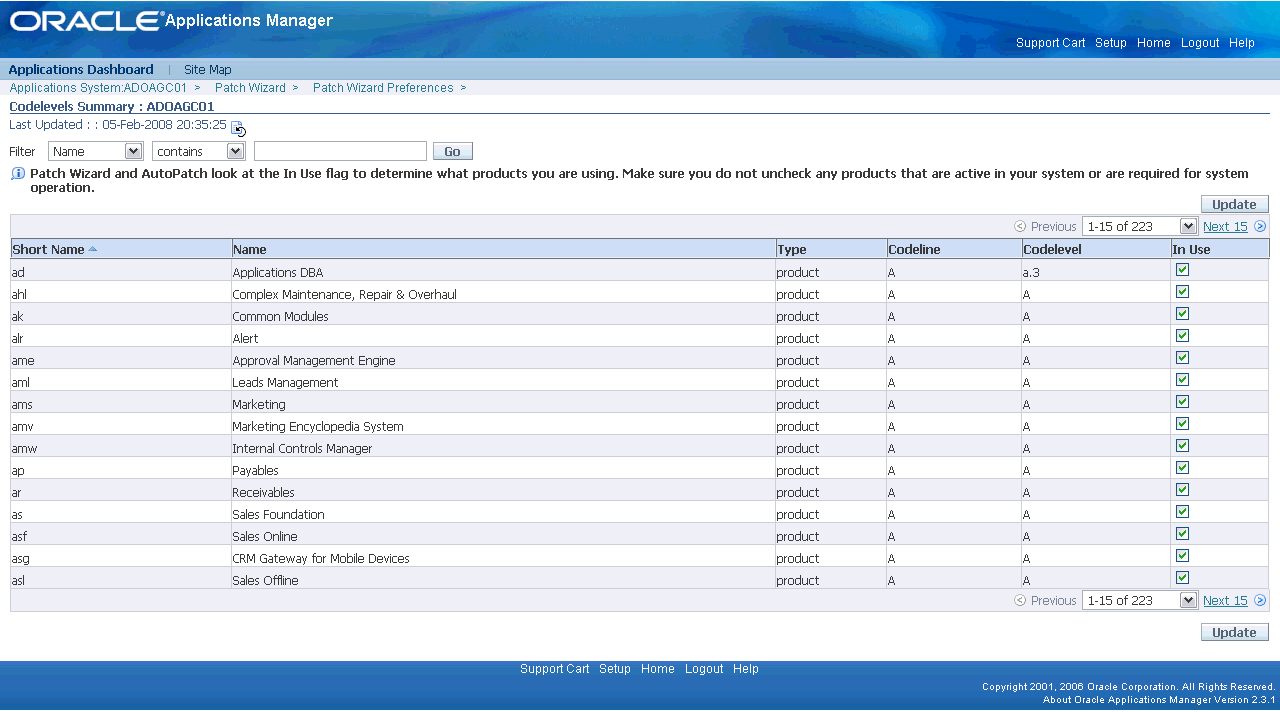Viewport: 1280px width, 712px height.
Task: Toggle In Use for Sales Offline
Action: tap(1182, 578)
